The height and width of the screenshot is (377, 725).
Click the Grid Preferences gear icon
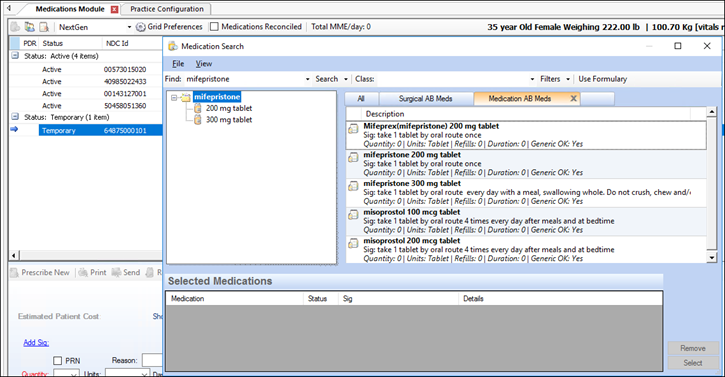(x=141, y=27)
